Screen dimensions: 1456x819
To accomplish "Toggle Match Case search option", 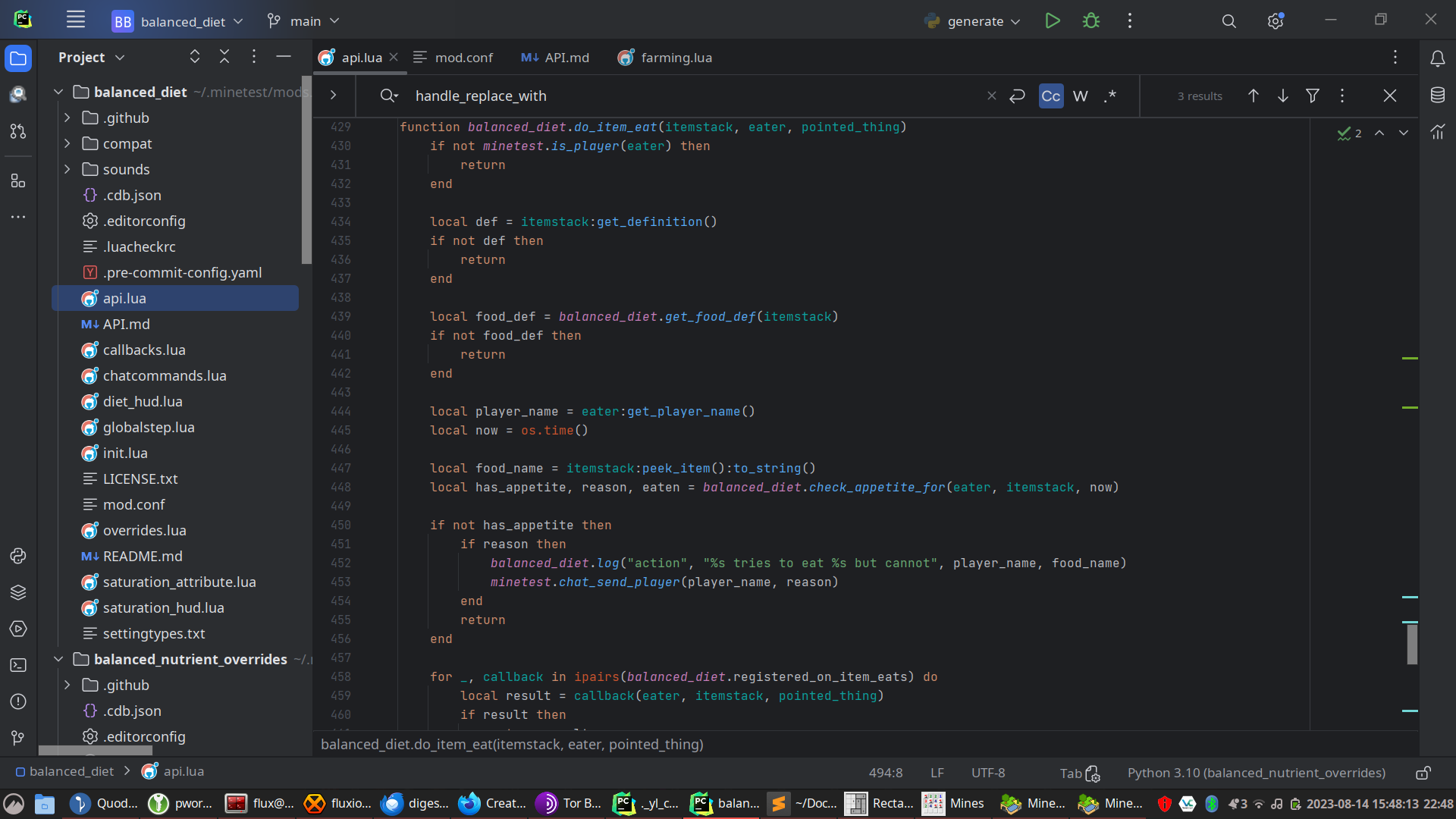I will [x=1050, y=96].
